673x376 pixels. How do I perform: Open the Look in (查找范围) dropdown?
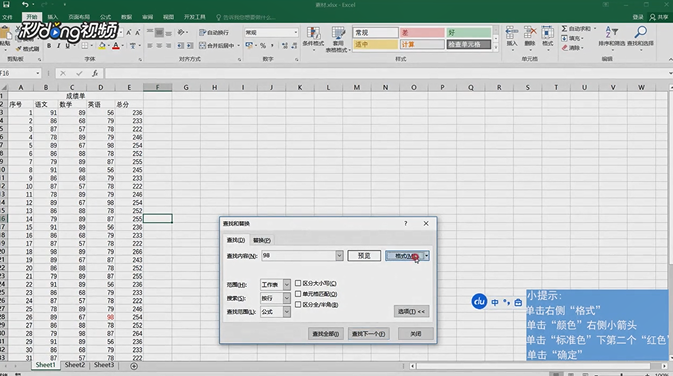287,312
